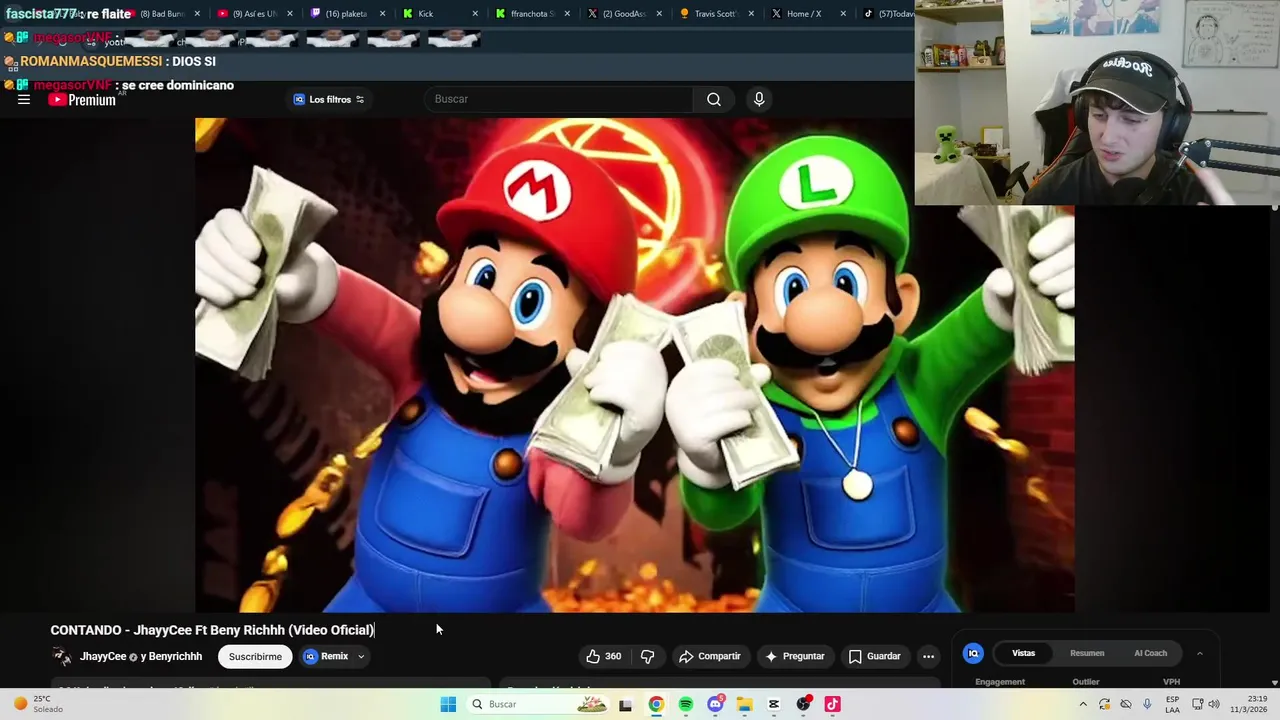The height and width of the screenshot is (720, 1280).
Task: Click the IQ logo in side panel
Action: click(973, 653)
